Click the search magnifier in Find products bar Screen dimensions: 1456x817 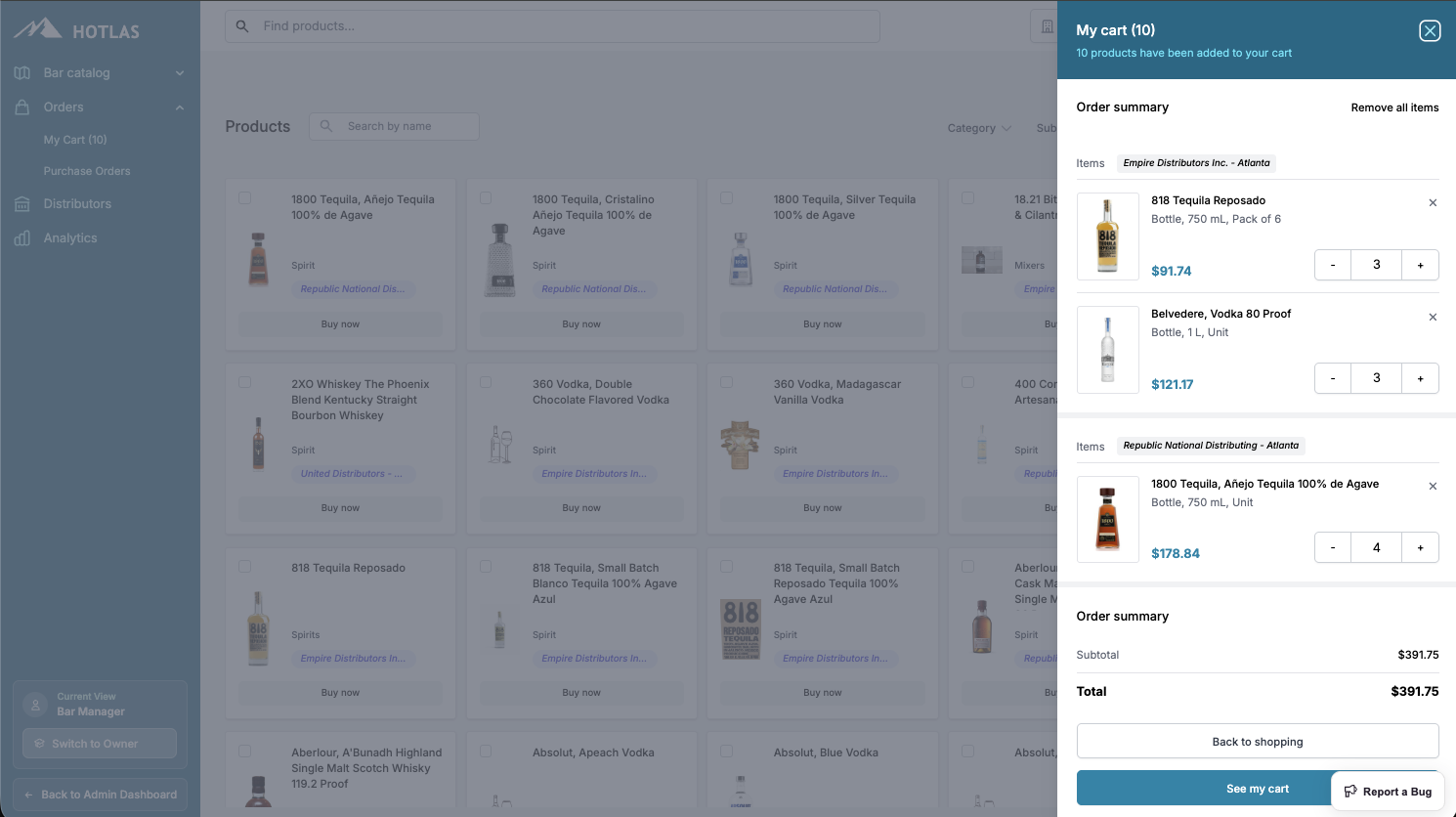tap(241, 26)
